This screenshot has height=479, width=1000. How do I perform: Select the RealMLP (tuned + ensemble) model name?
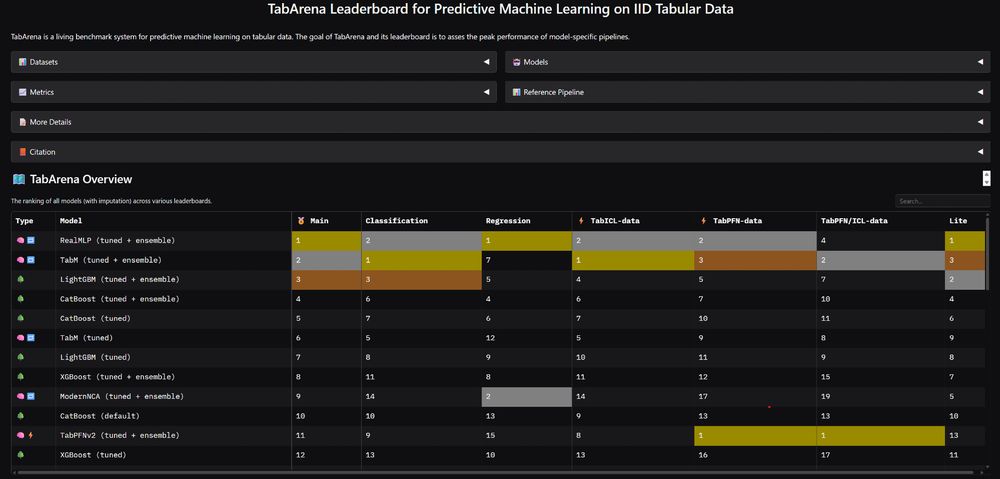click(x=117, y=240)
